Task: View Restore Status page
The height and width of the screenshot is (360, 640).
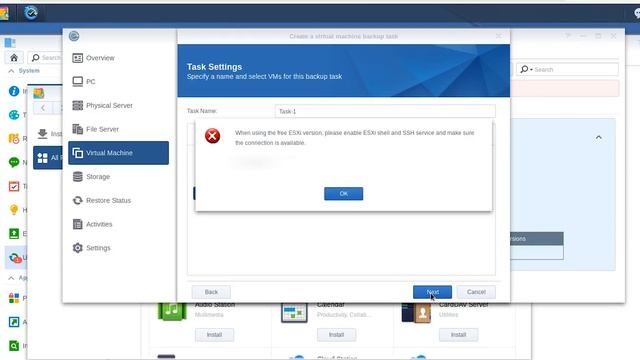Action: click(x=118, y=200)
